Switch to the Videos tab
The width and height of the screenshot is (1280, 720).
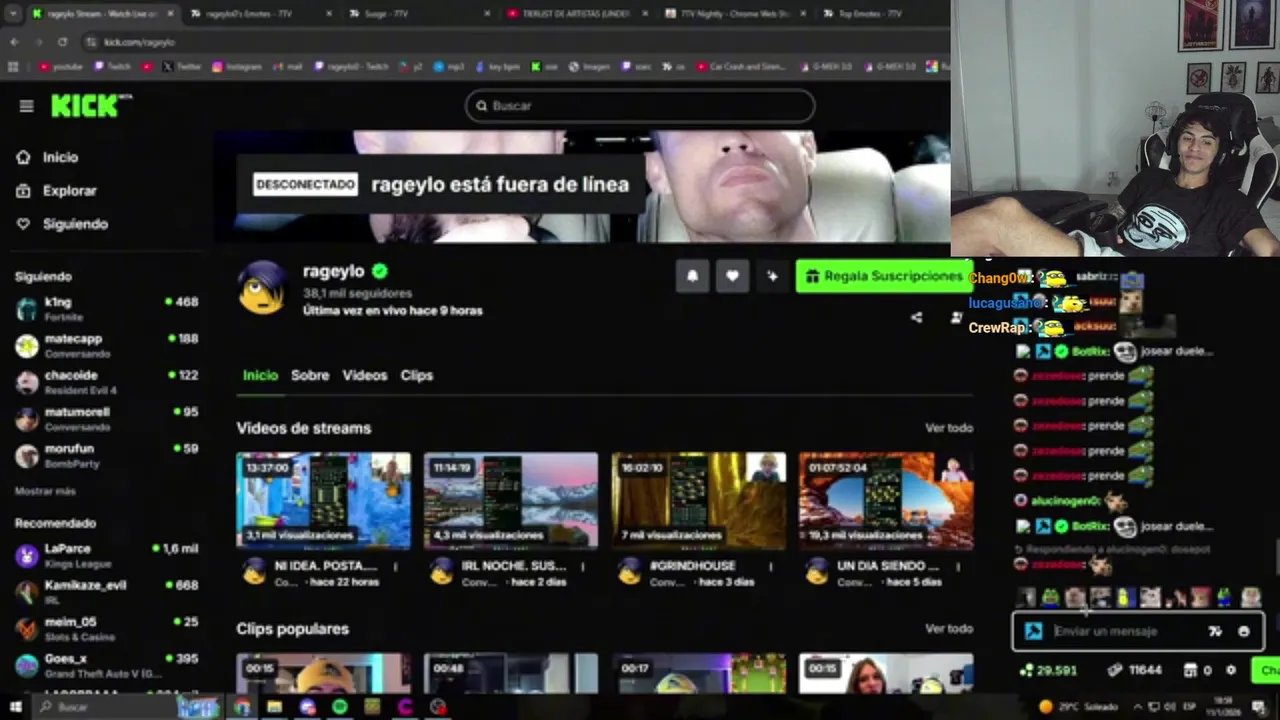coord(365,375)
